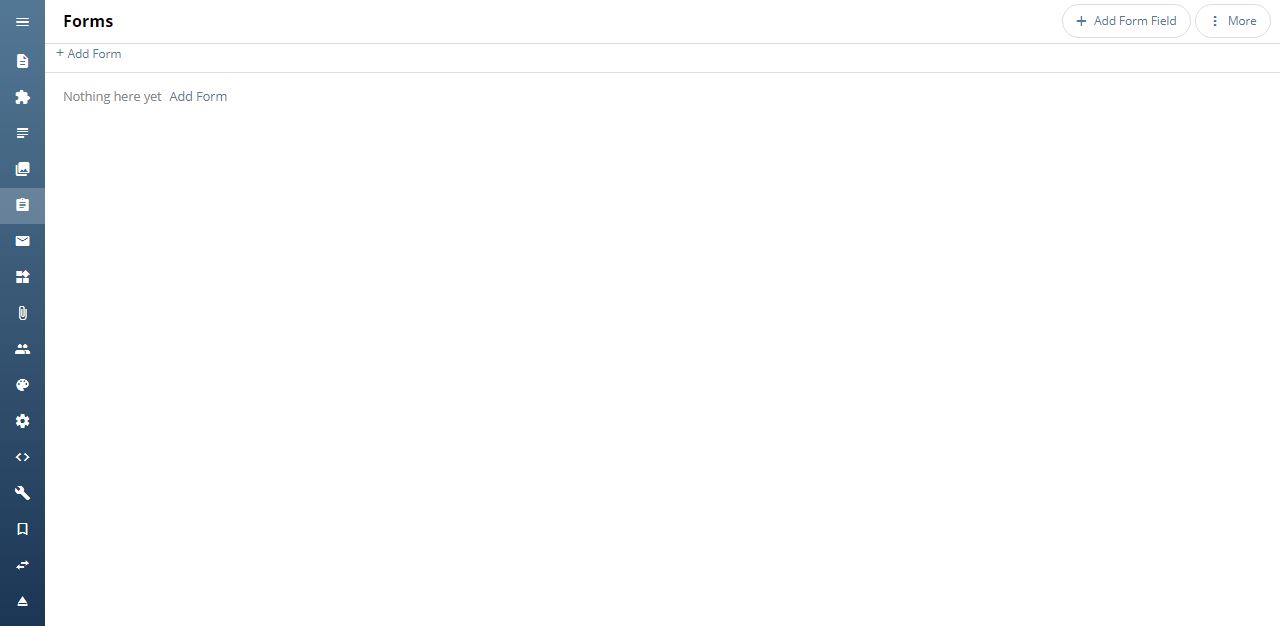Open the gear settings icon

(22, 421)
